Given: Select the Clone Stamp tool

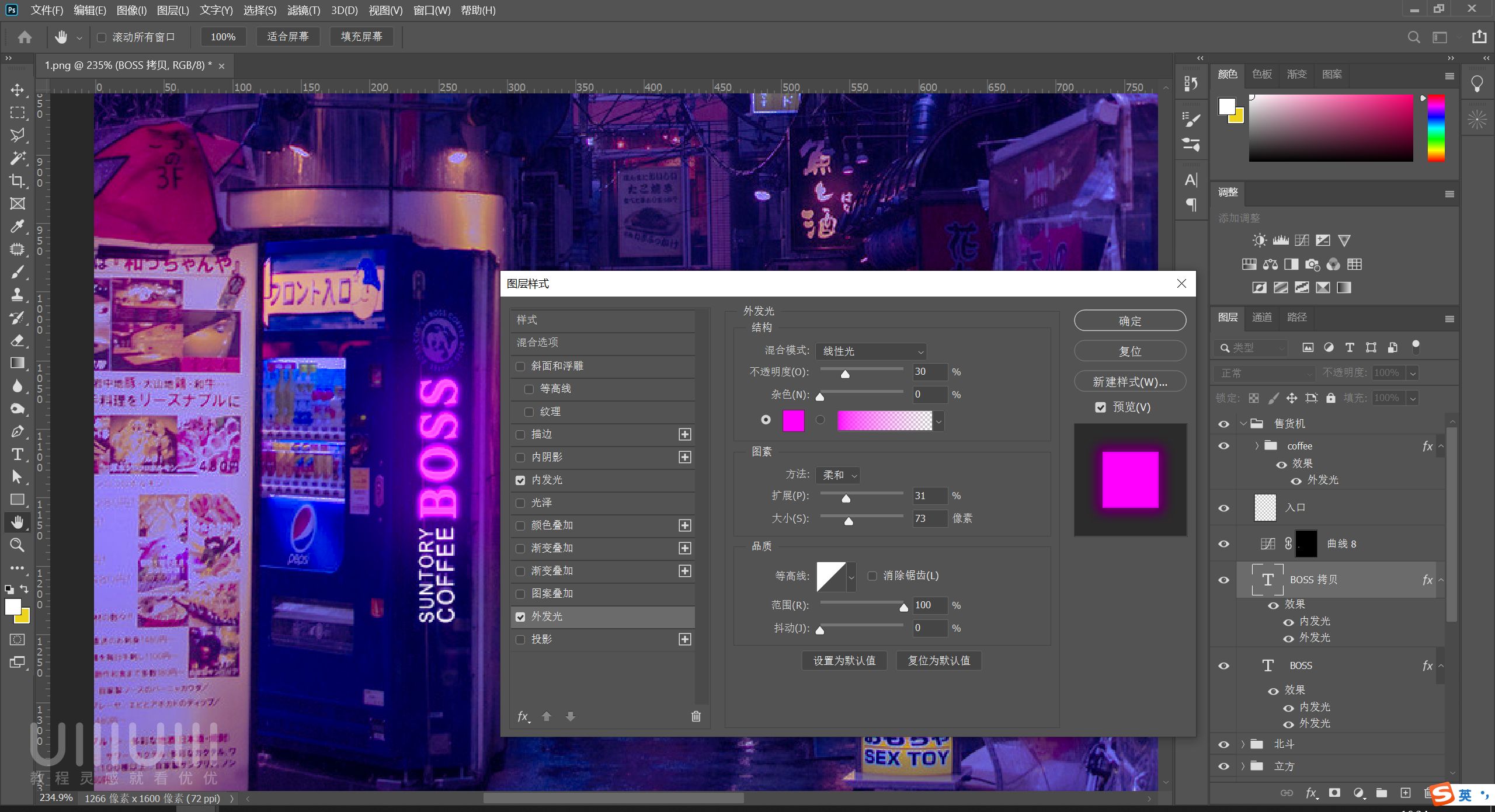Looking at the screenshot, I should (18, 295).
